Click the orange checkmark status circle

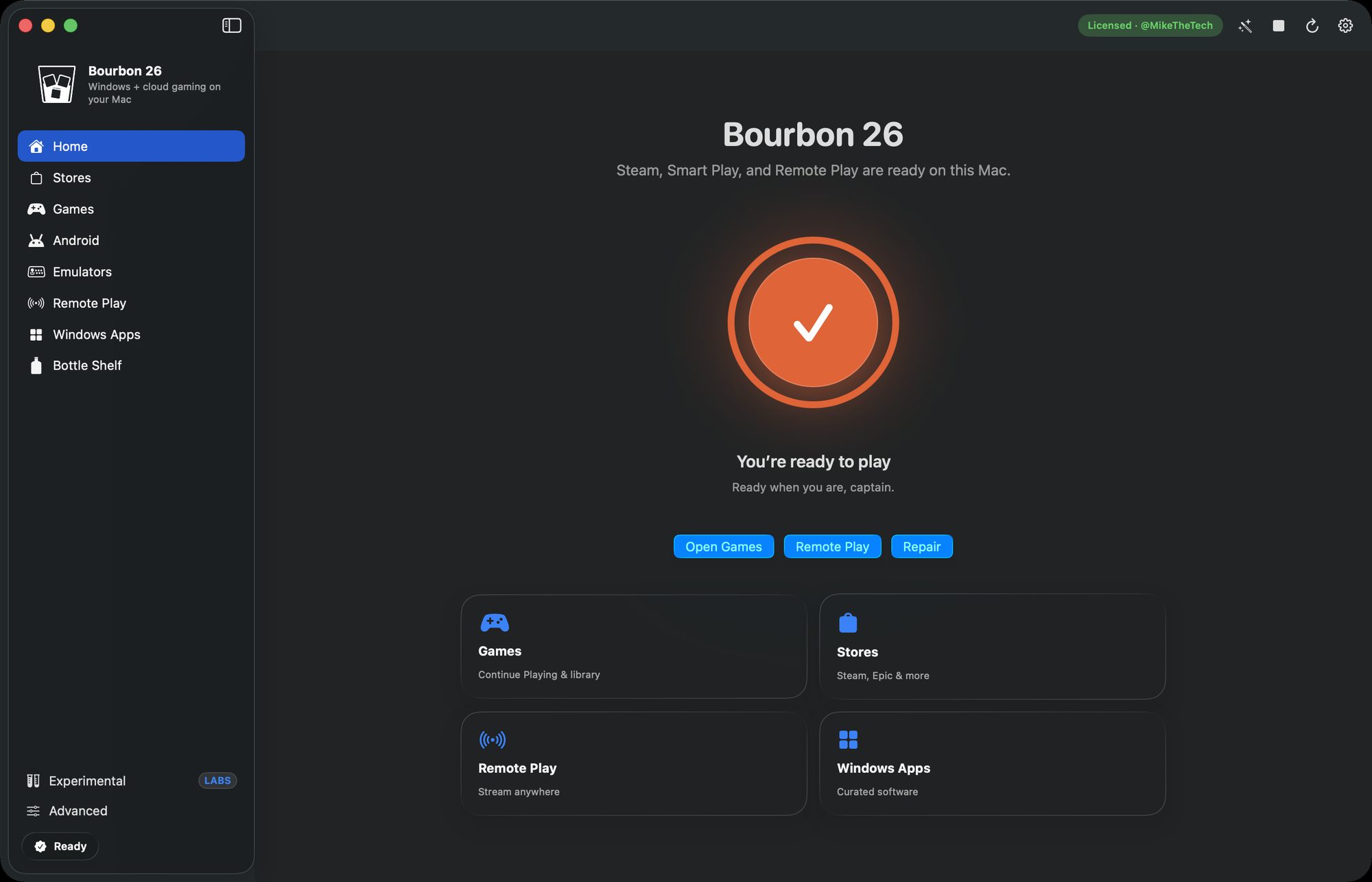click(x=813, y=322)
